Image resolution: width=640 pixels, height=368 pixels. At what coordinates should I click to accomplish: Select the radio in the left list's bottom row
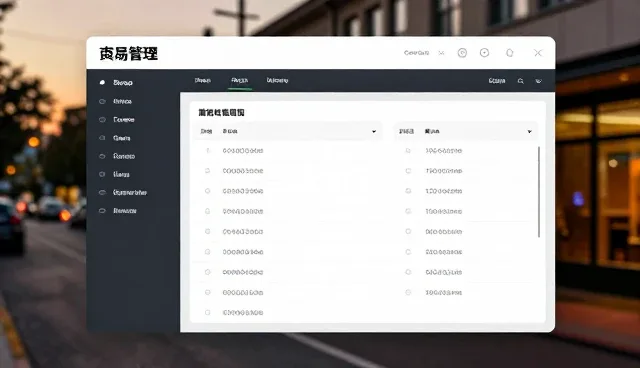point(207,313)
